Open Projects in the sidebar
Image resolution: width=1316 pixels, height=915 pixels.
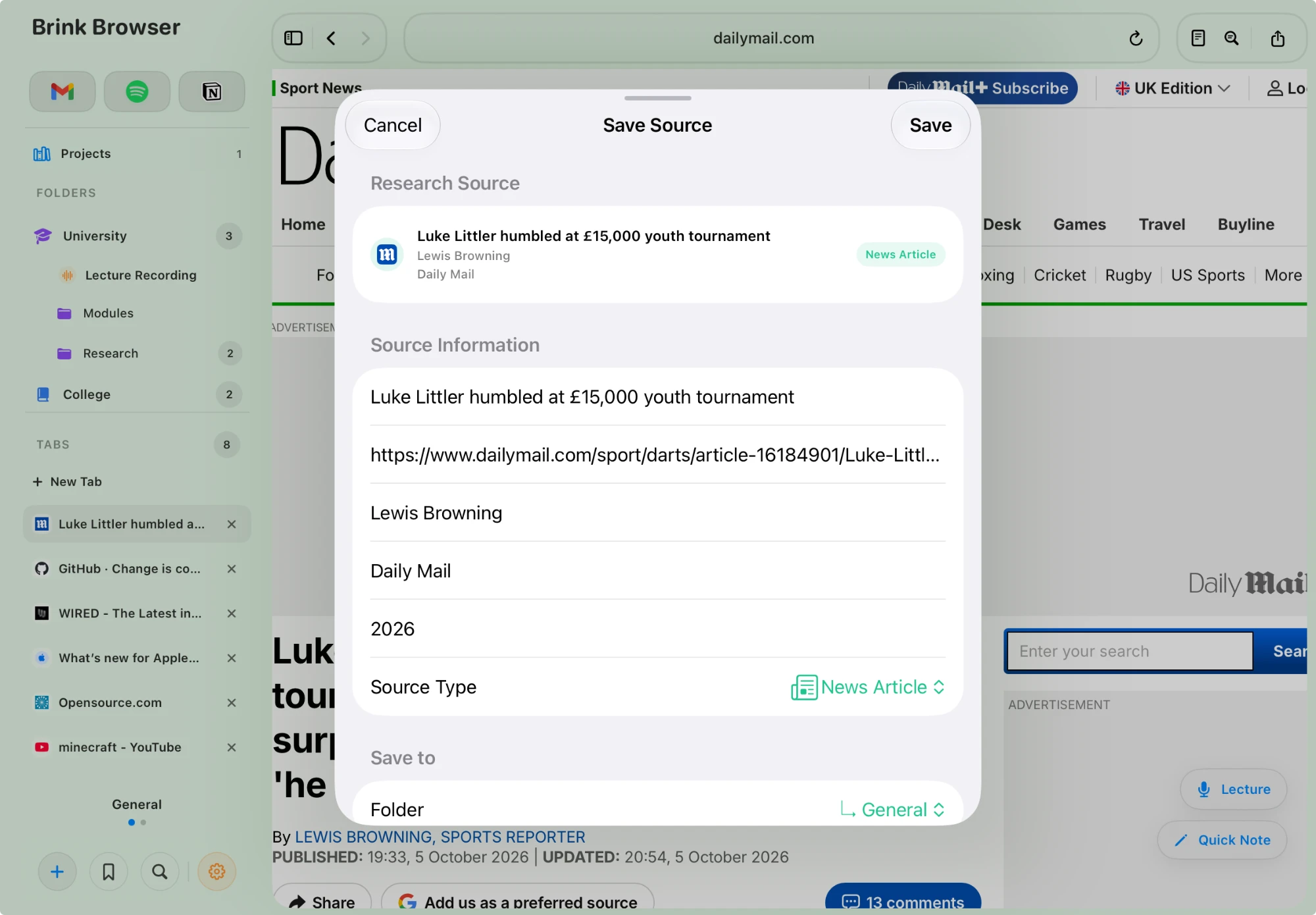[137, 153]
